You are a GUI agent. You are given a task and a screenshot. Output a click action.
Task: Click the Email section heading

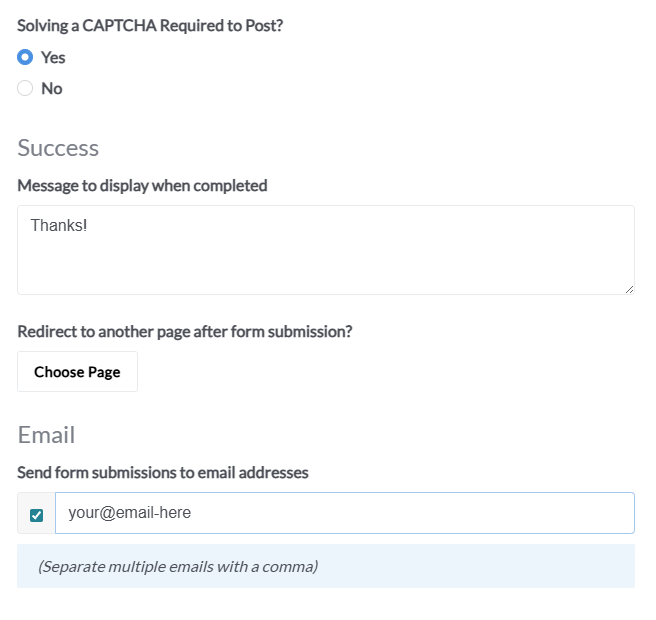point(46,435)
